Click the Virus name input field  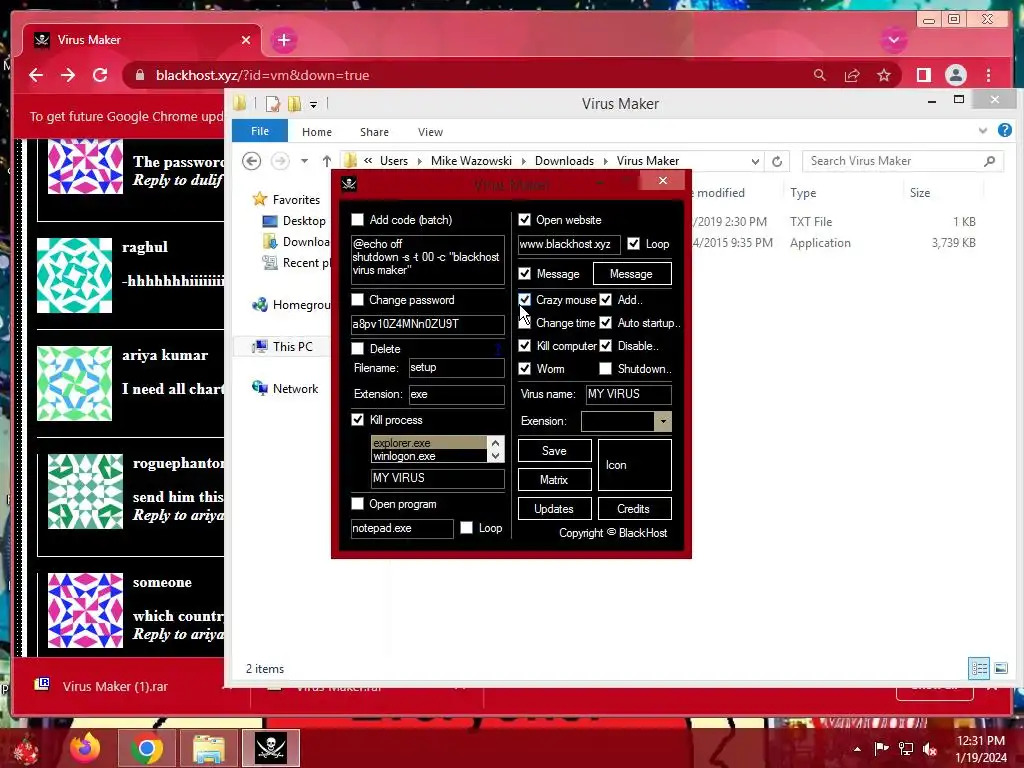(628, 394)
